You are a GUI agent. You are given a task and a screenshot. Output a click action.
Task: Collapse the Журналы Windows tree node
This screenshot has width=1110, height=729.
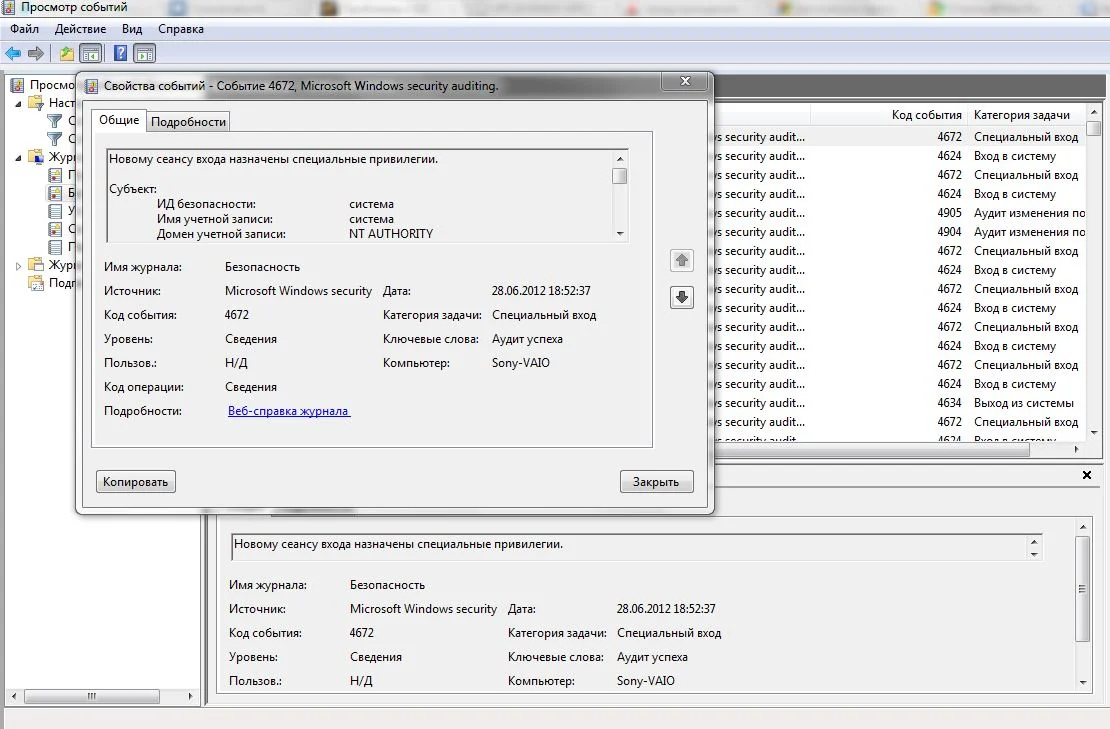point(18,158)
